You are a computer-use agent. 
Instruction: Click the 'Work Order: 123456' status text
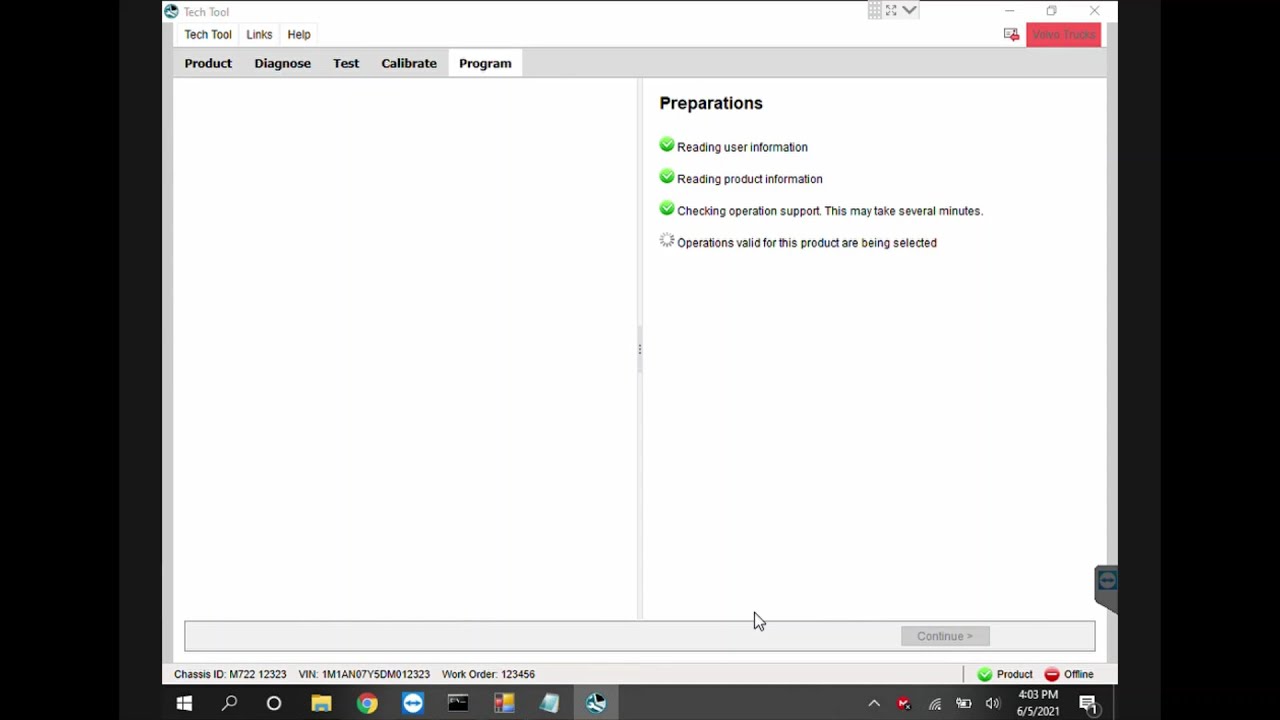(x=488, y=674)
